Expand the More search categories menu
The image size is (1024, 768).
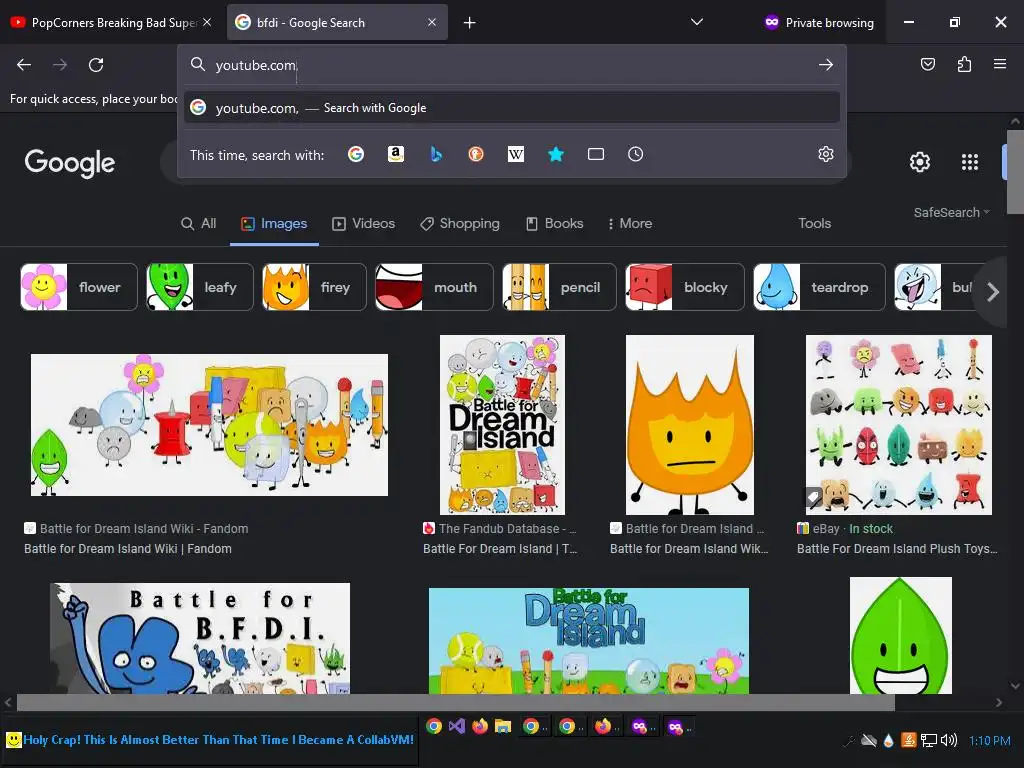pos(630,223)
